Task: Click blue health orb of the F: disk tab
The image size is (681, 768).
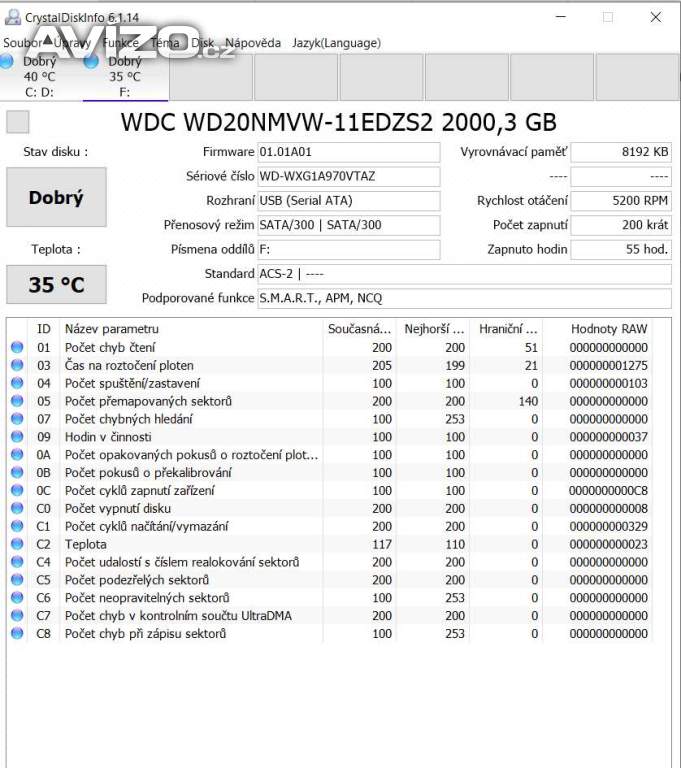Action: click(91, 62)
